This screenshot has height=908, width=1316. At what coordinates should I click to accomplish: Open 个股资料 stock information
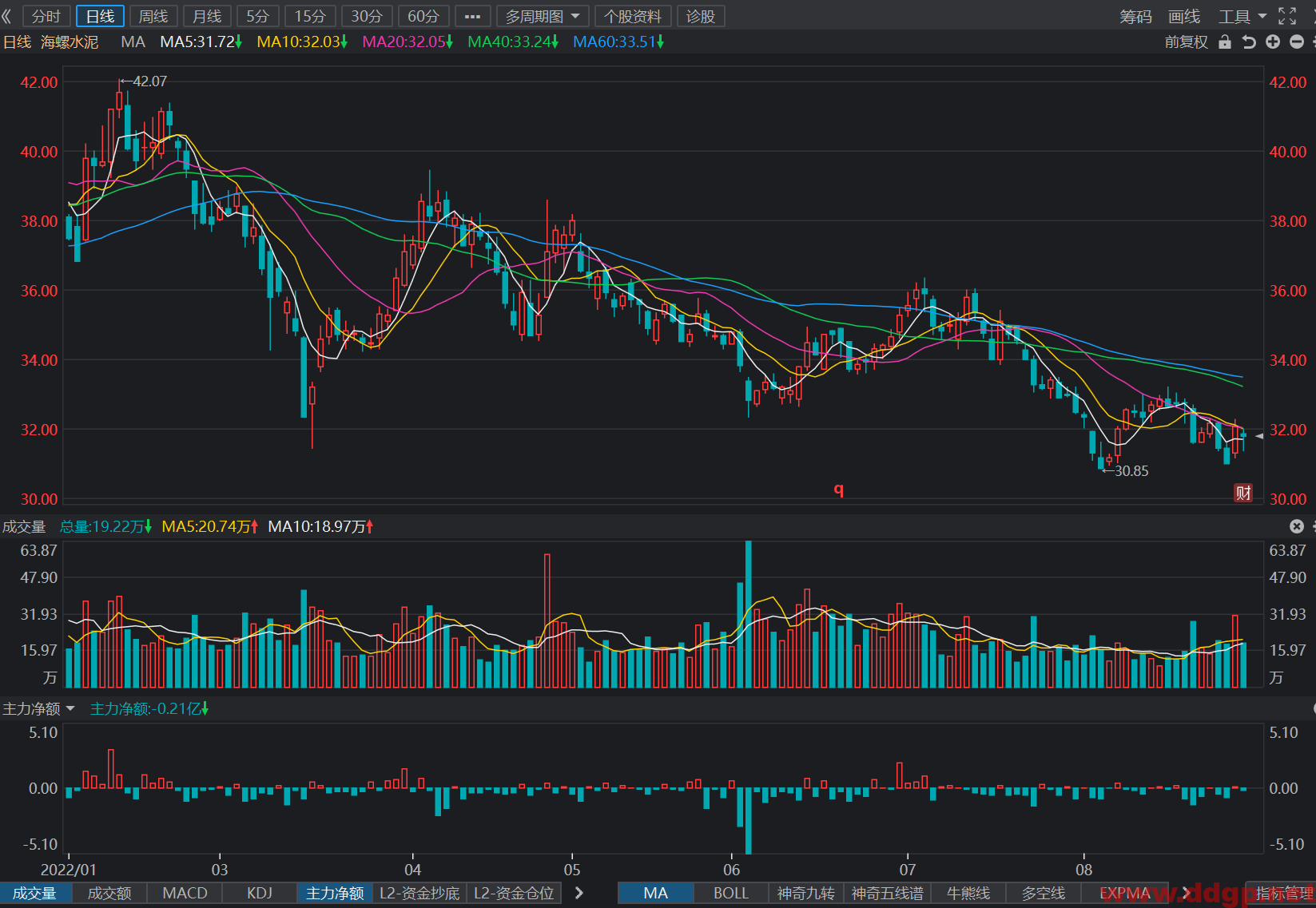point(633,16)
